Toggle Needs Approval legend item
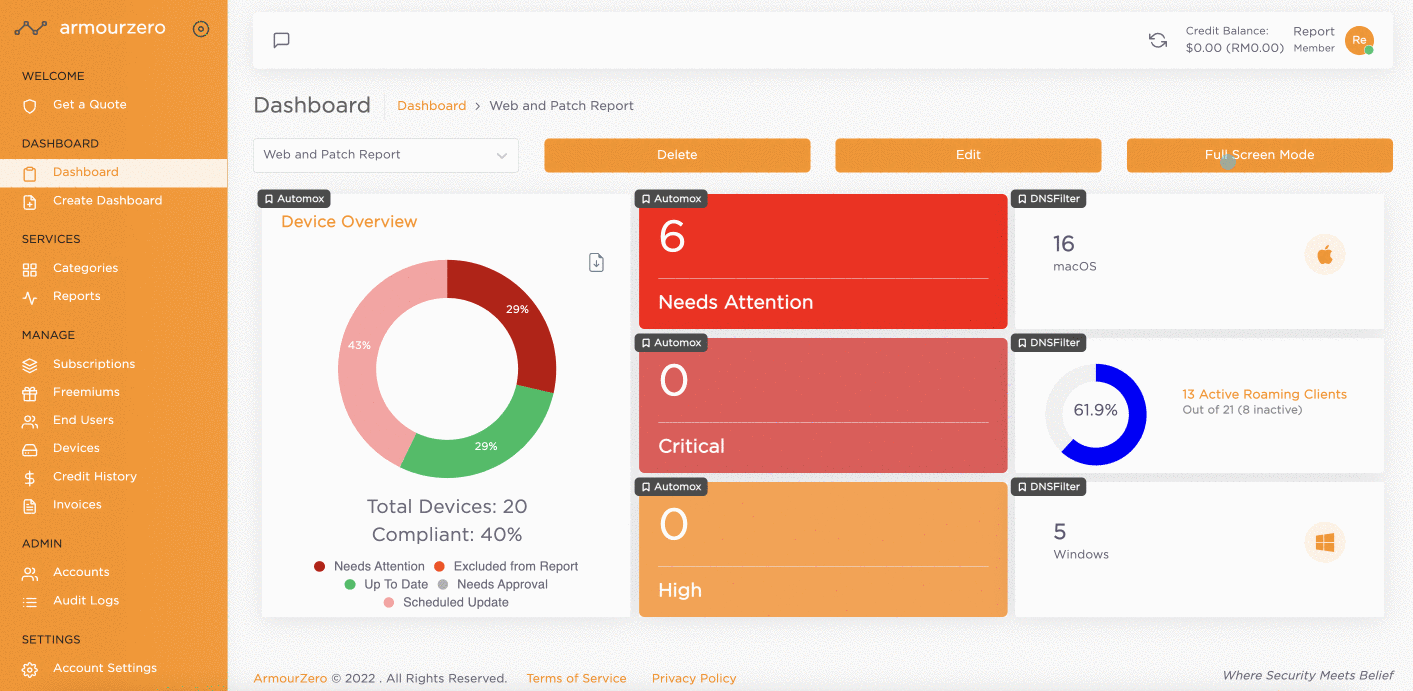The height and width of the screenshot is (691, 1413). coord(493,584)
